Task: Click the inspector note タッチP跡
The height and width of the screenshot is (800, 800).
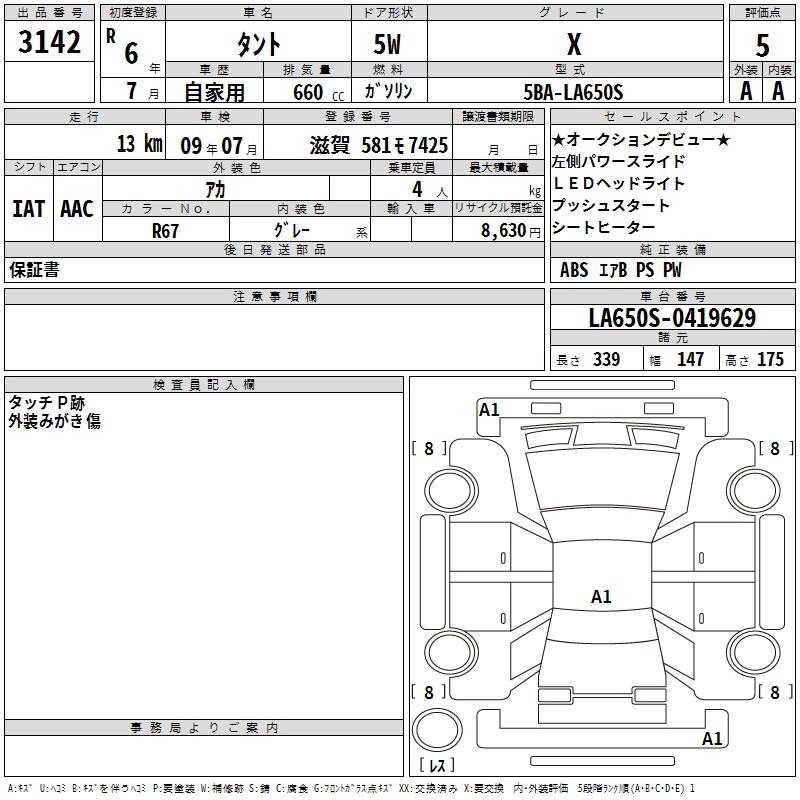Action: tap(47, 402)
